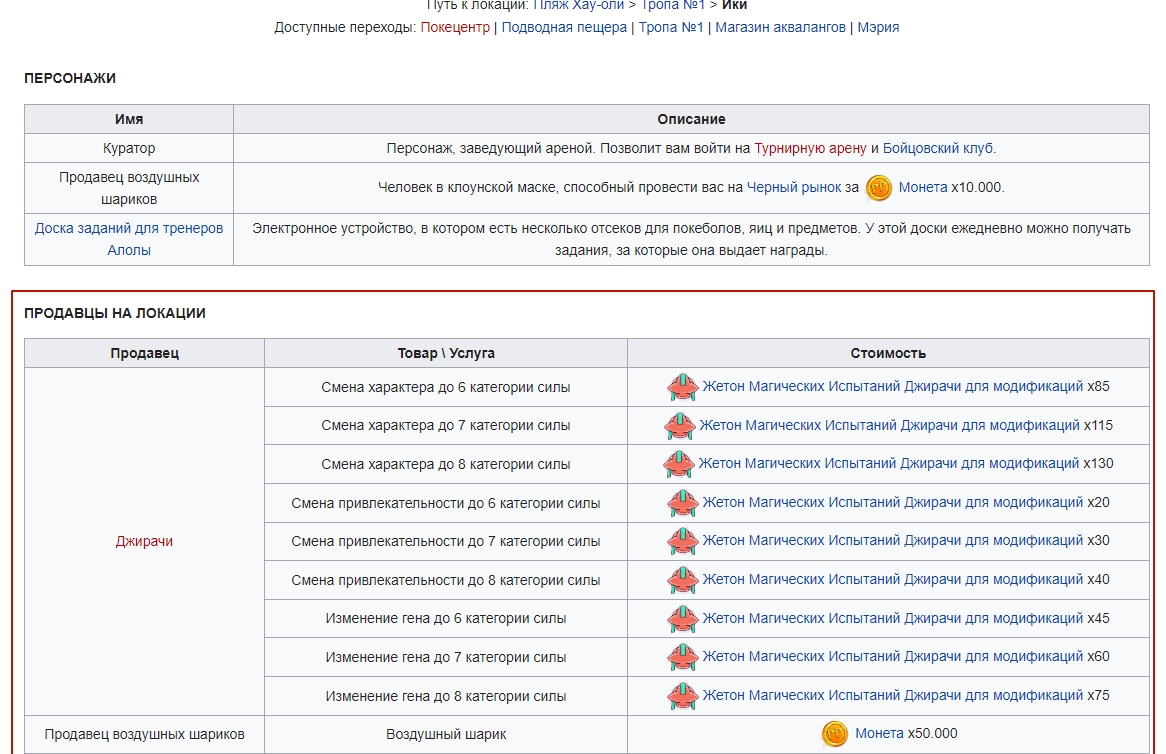
Task: Open the Магазин аквалангов link
Action: click(780, 28)
